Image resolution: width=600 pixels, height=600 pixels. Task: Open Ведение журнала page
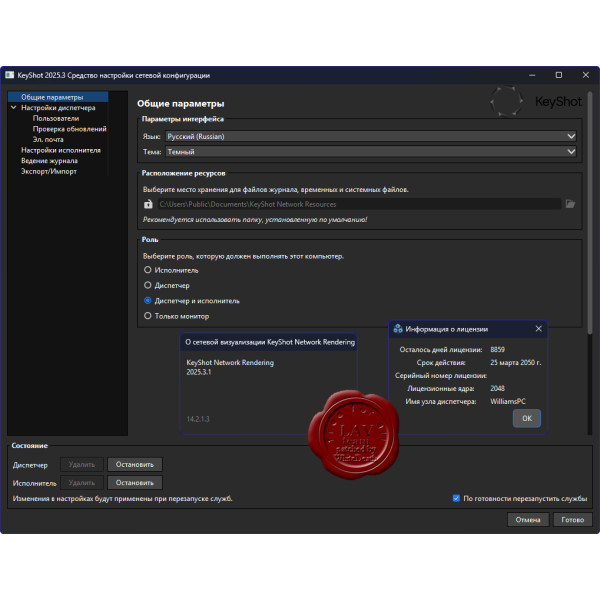click(49, 161)
